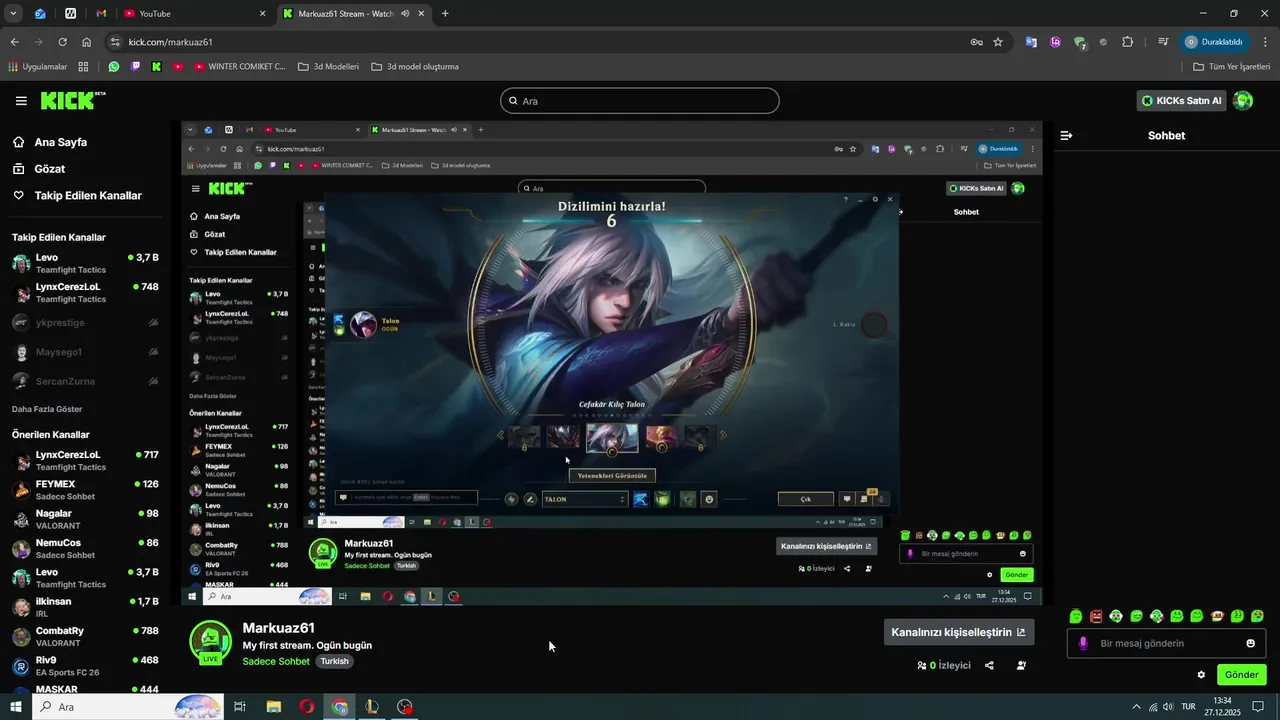Open Opera browser from taskbar
Image resolution: width=1280 pixels, height=720 pixels.
tap(306, 707)
